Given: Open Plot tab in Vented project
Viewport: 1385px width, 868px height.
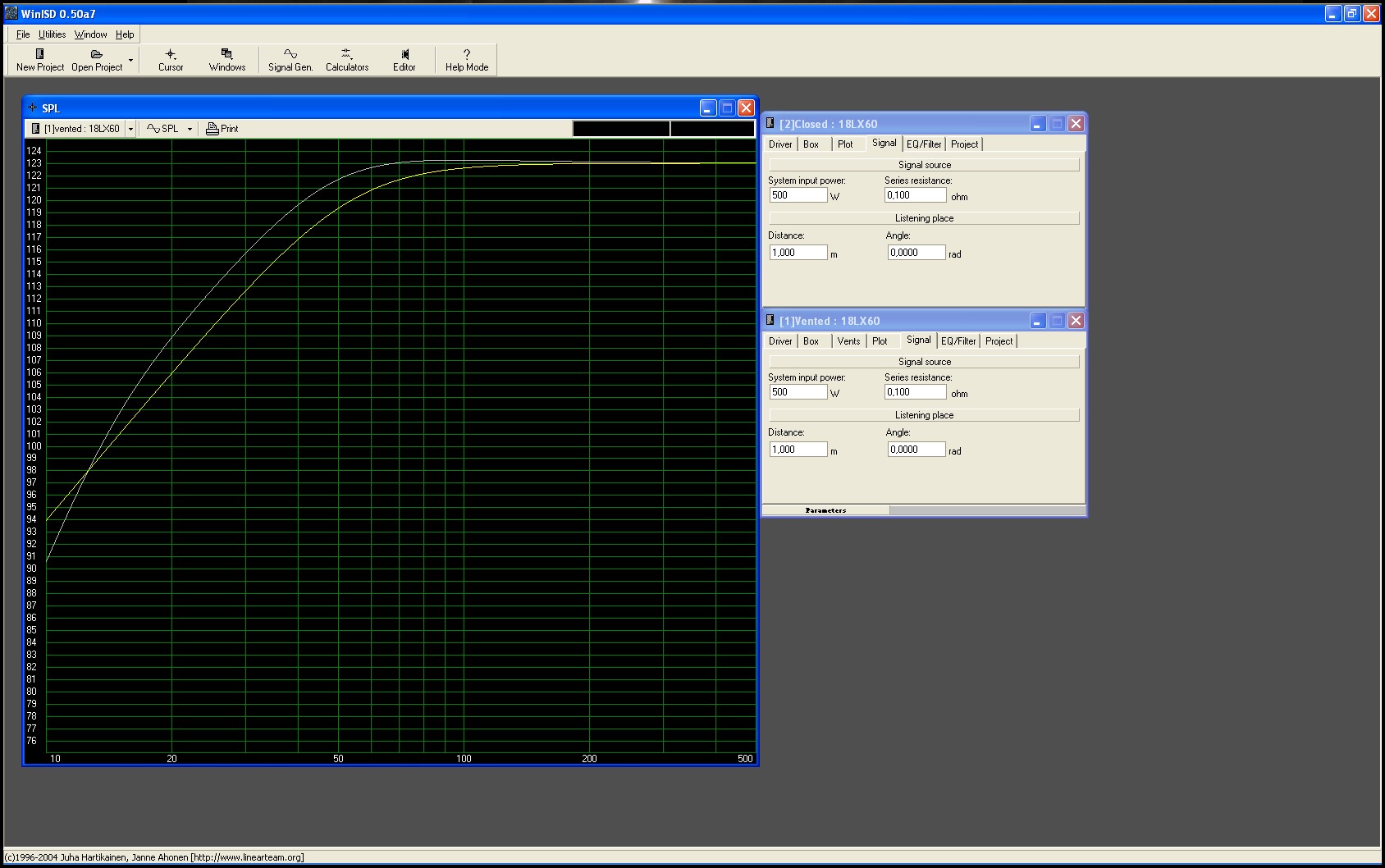Looking at the screenshot, I should click(x=880, y=341).
